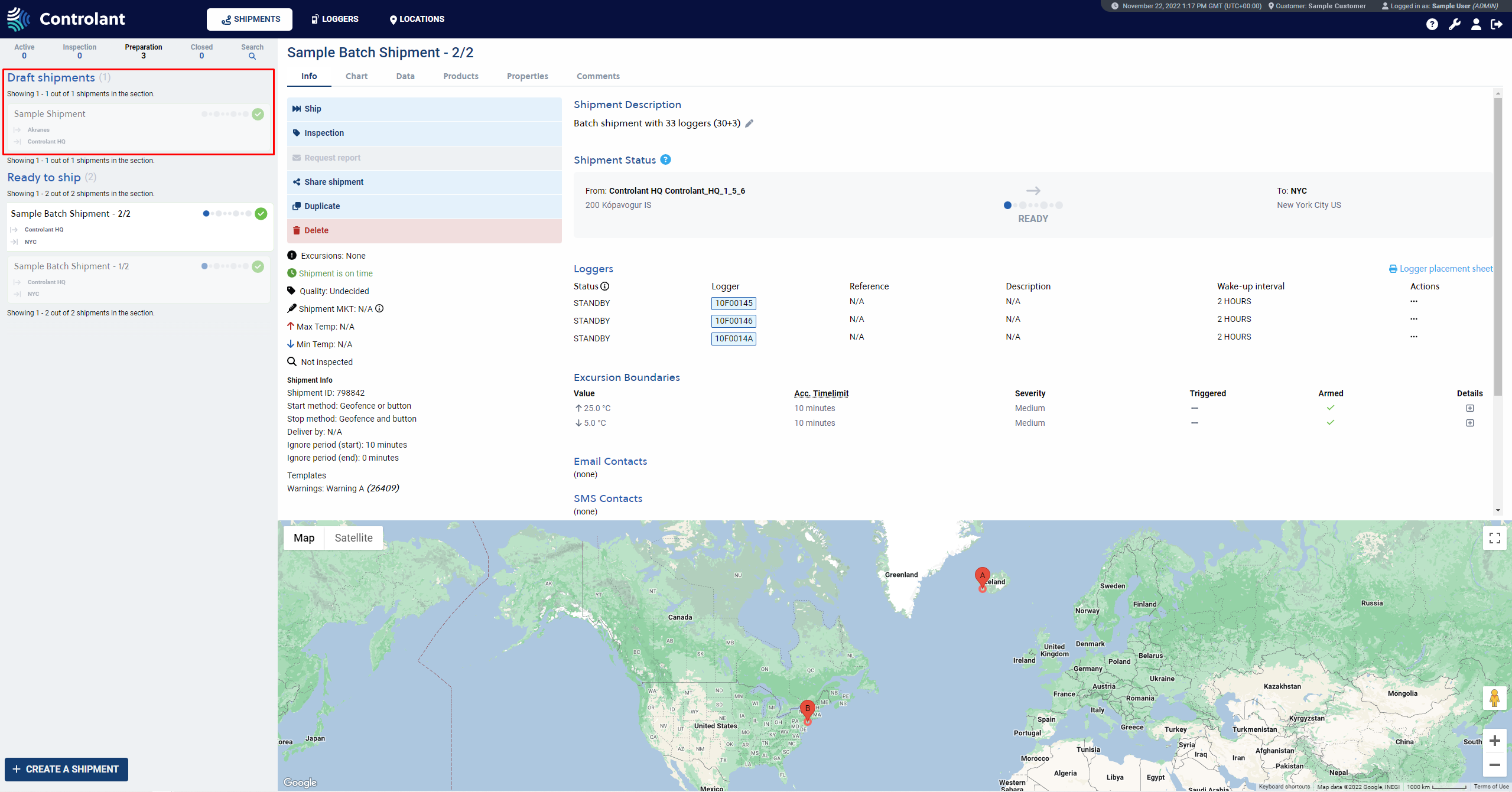Open fullscreen map view
The image size is (1512, 792).
1494,538
